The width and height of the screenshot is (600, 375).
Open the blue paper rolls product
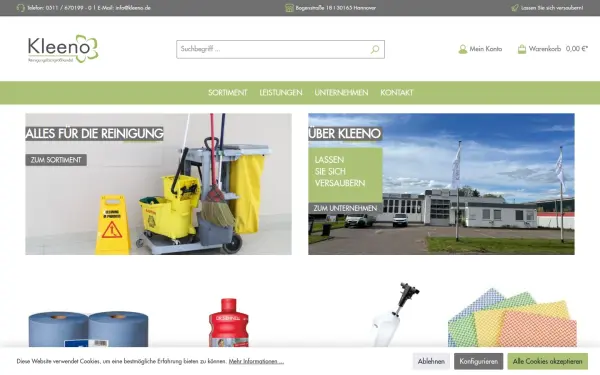[x=88, y=328]
